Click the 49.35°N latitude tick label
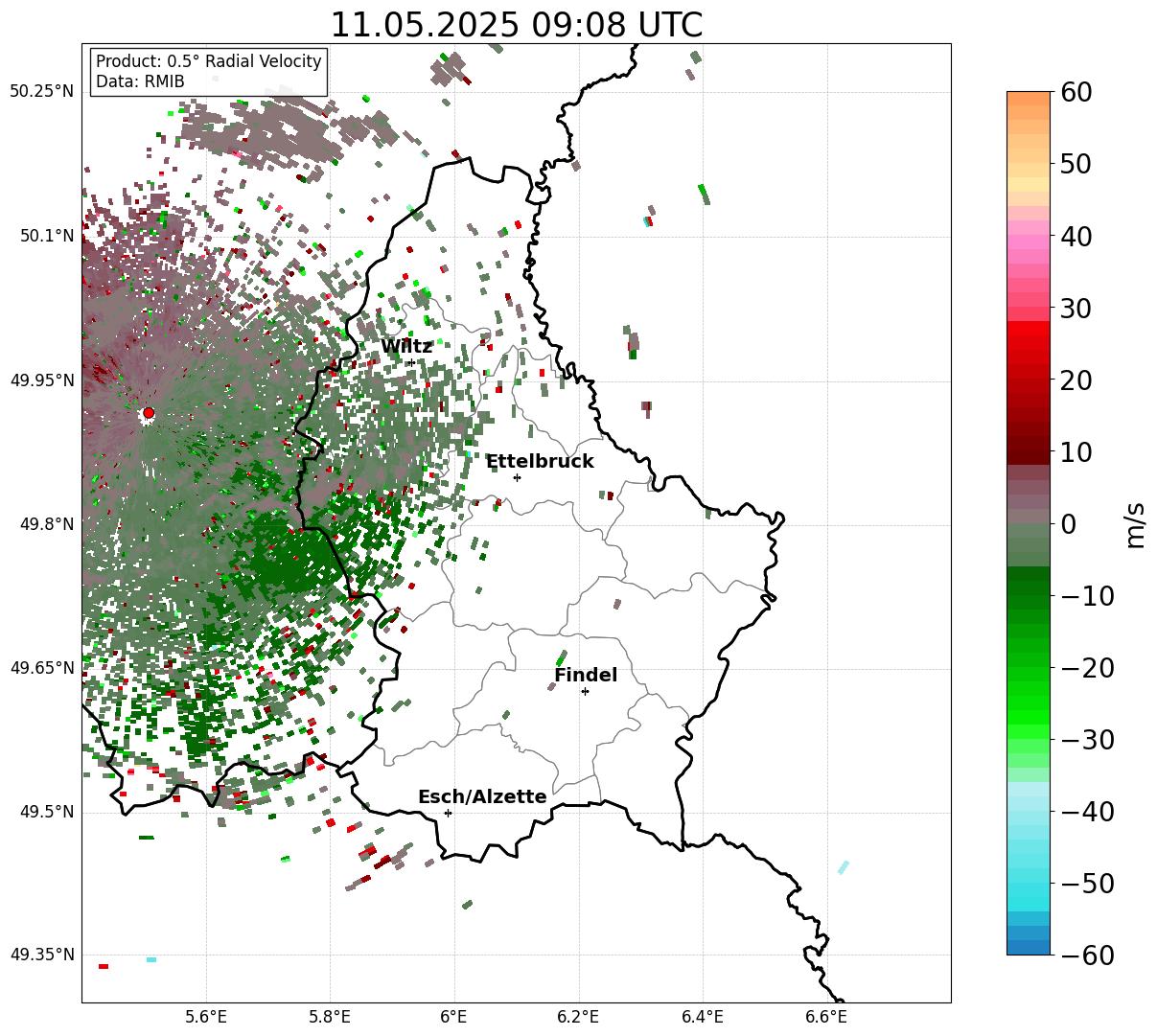Viewport: 1157px width, 1036px height. [41, 955]
